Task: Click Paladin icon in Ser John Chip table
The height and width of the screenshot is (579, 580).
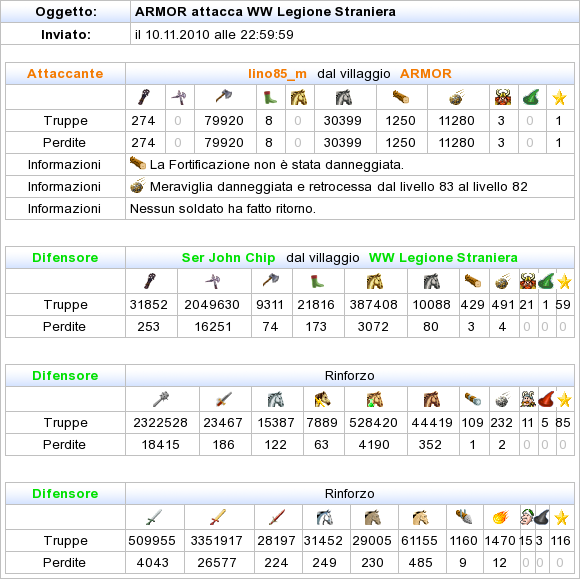Action: (x=374, y=281)
